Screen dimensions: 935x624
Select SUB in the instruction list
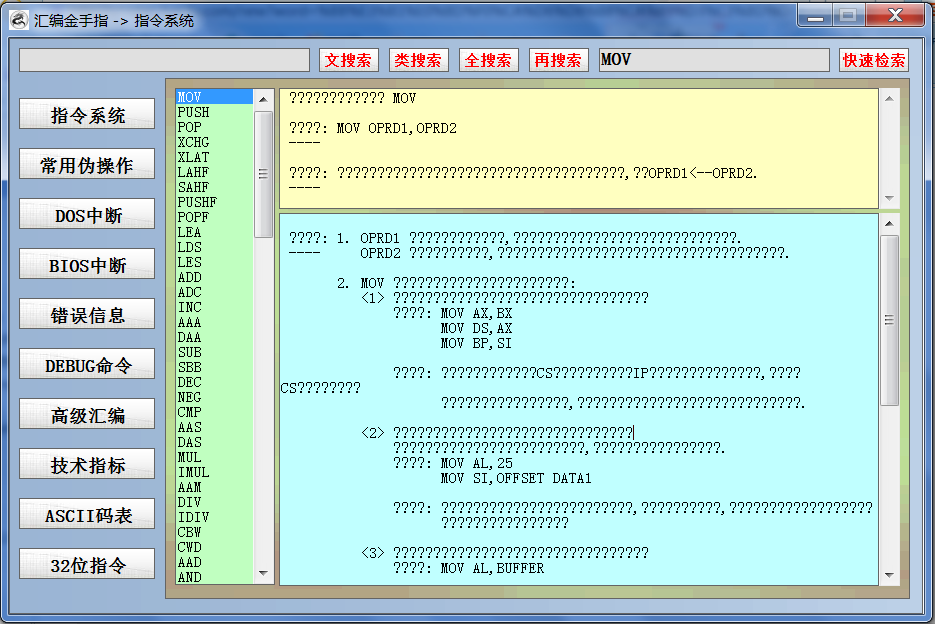(214, 352)
